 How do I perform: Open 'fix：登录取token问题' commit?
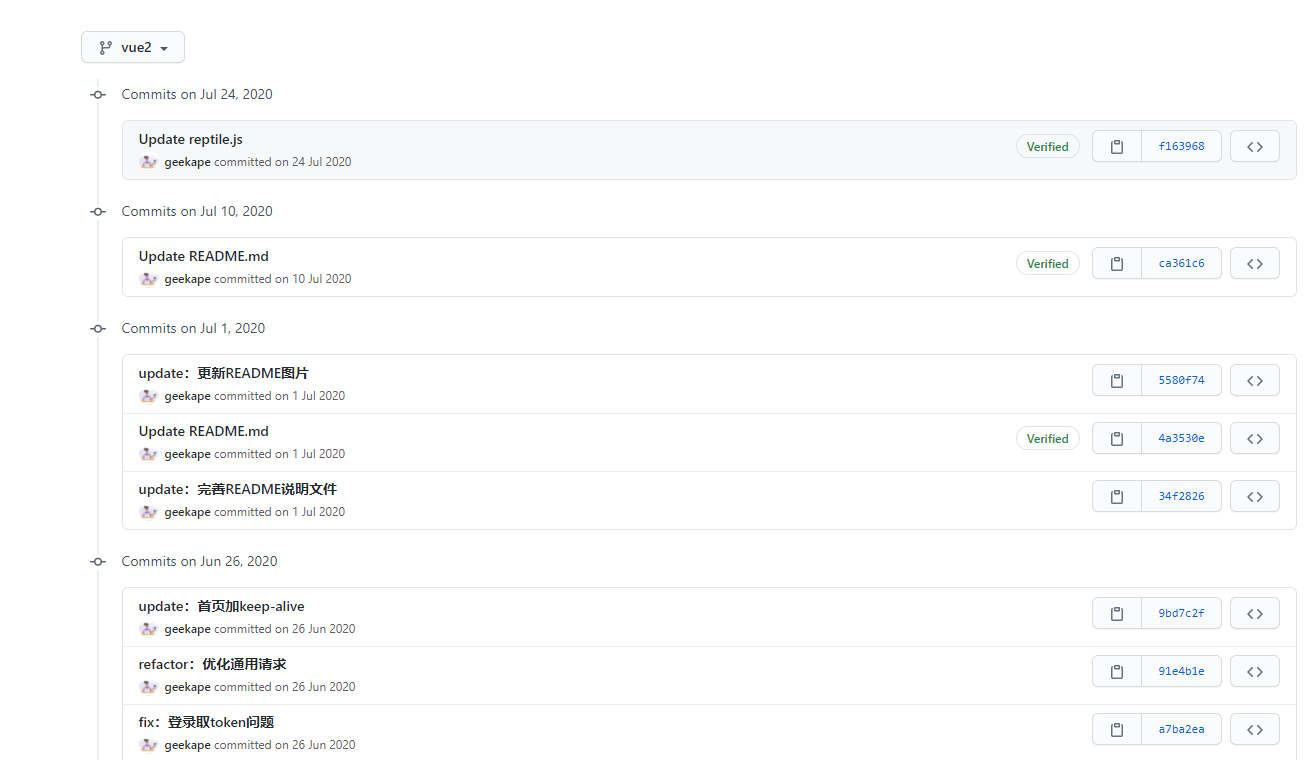[206, 722]
